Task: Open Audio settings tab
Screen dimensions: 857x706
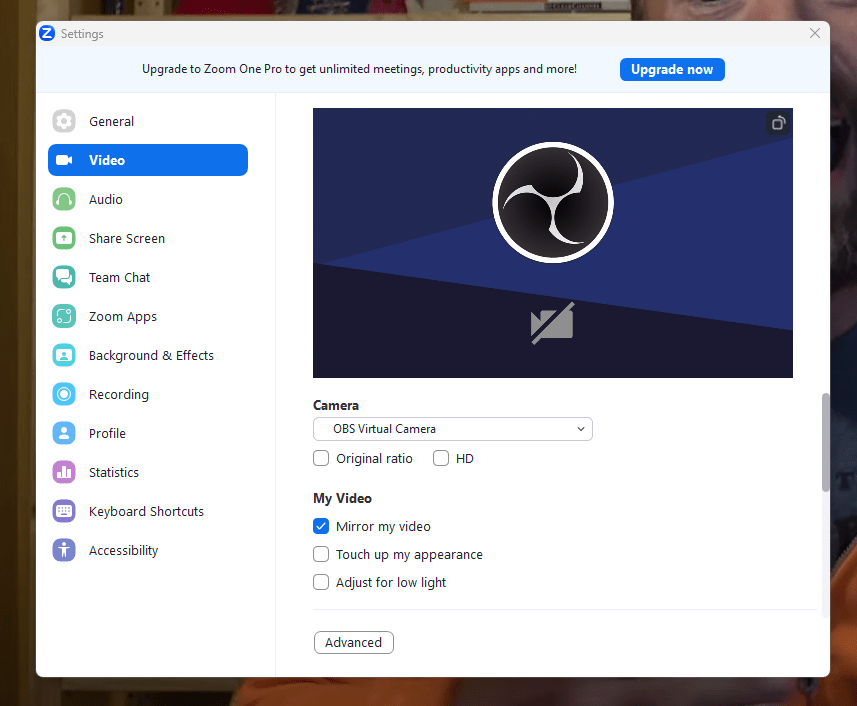Action: (148, 199)
